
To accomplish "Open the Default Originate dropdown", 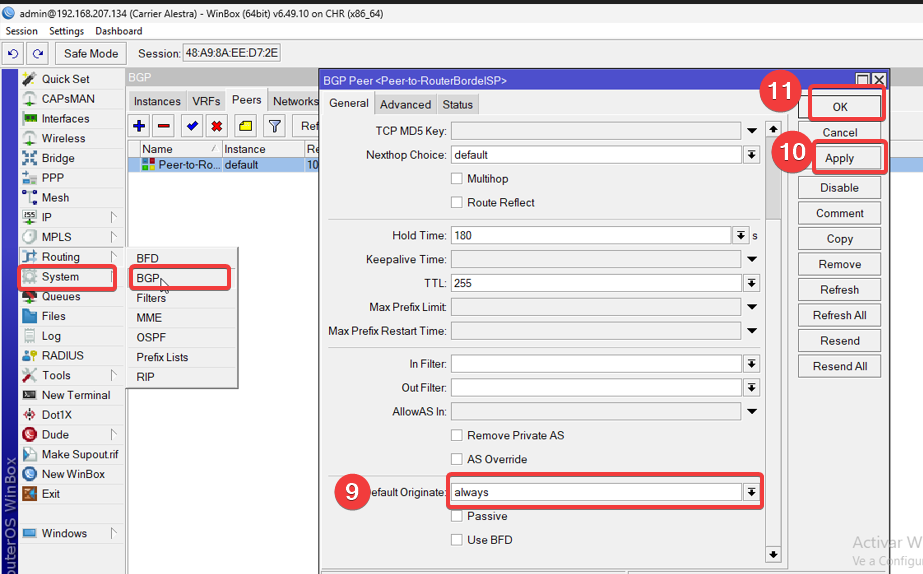I will pyautogui.click(x=751, y=492).
